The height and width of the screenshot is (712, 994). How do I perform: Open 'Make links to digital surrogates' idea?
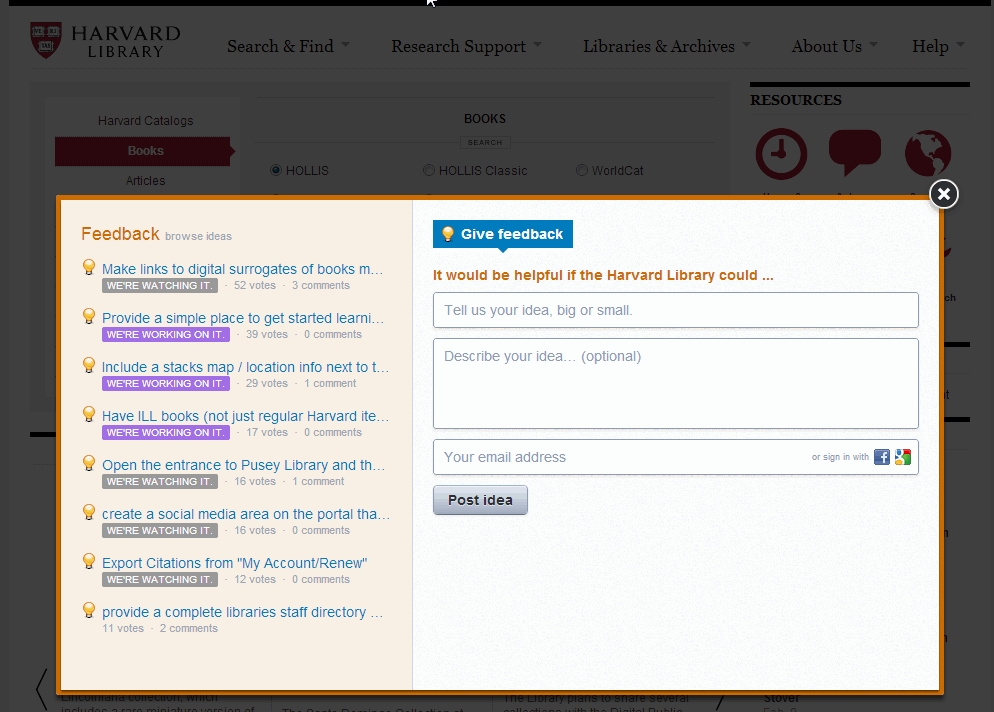(x=242, y=269)
